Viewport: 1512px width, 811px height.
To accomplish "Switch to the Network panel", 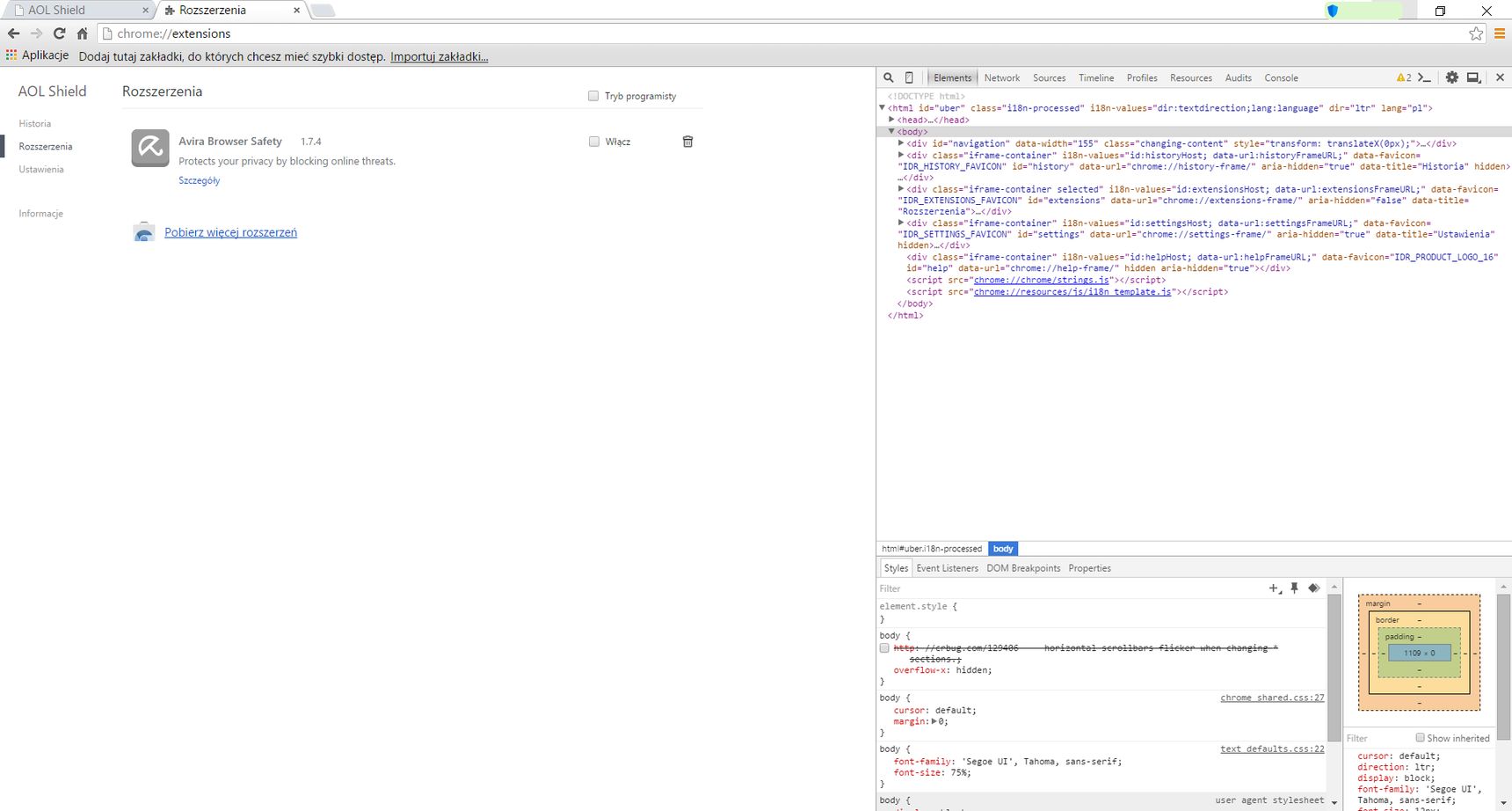I will point(1002,77).
